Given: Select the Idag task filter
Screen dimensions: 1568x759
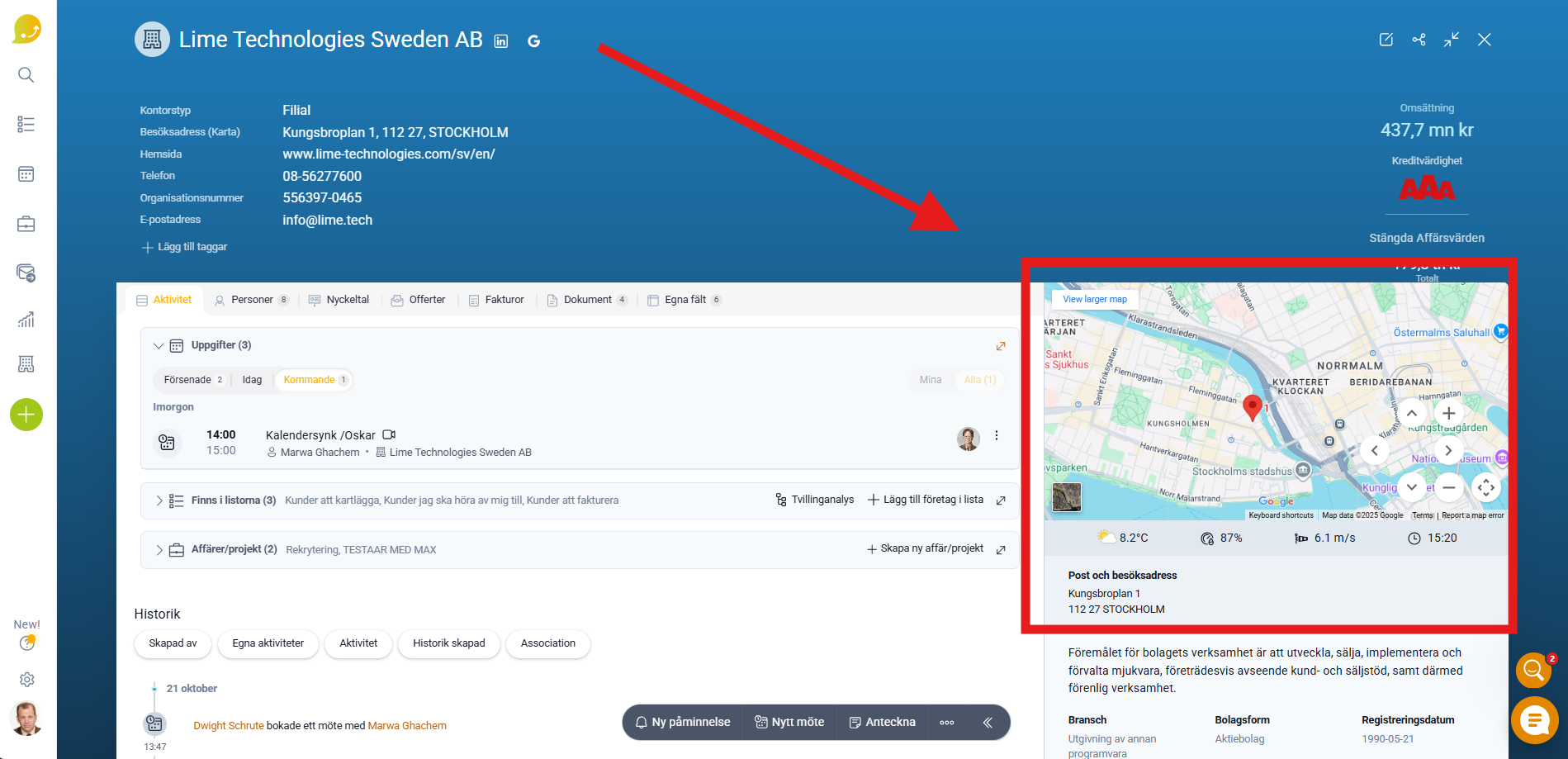Looking at the screenshot, I should coord(252,380).
